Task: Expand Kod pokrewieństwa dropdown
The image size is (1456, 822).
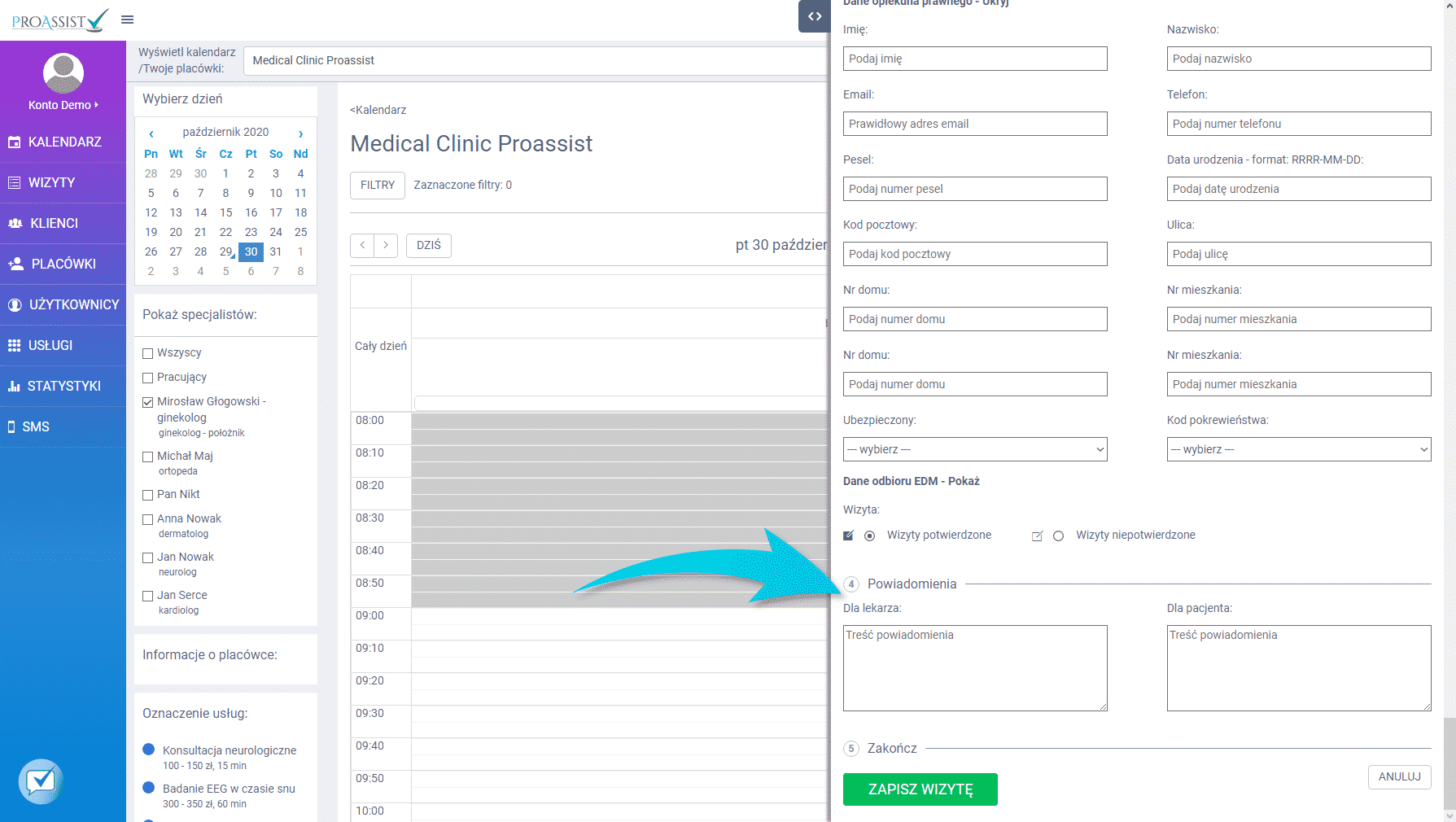Action: click(1299, 449)
